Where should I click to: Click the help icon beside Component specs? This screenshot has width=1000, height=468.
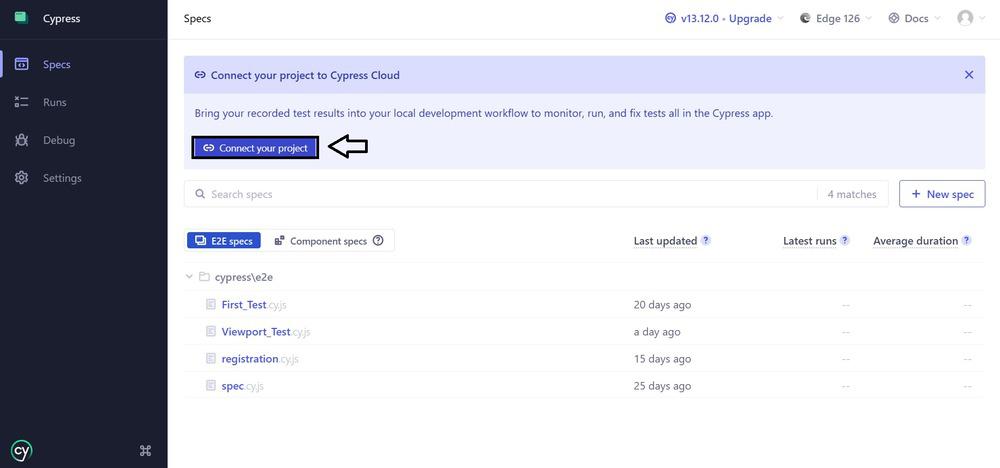[378, 240]
